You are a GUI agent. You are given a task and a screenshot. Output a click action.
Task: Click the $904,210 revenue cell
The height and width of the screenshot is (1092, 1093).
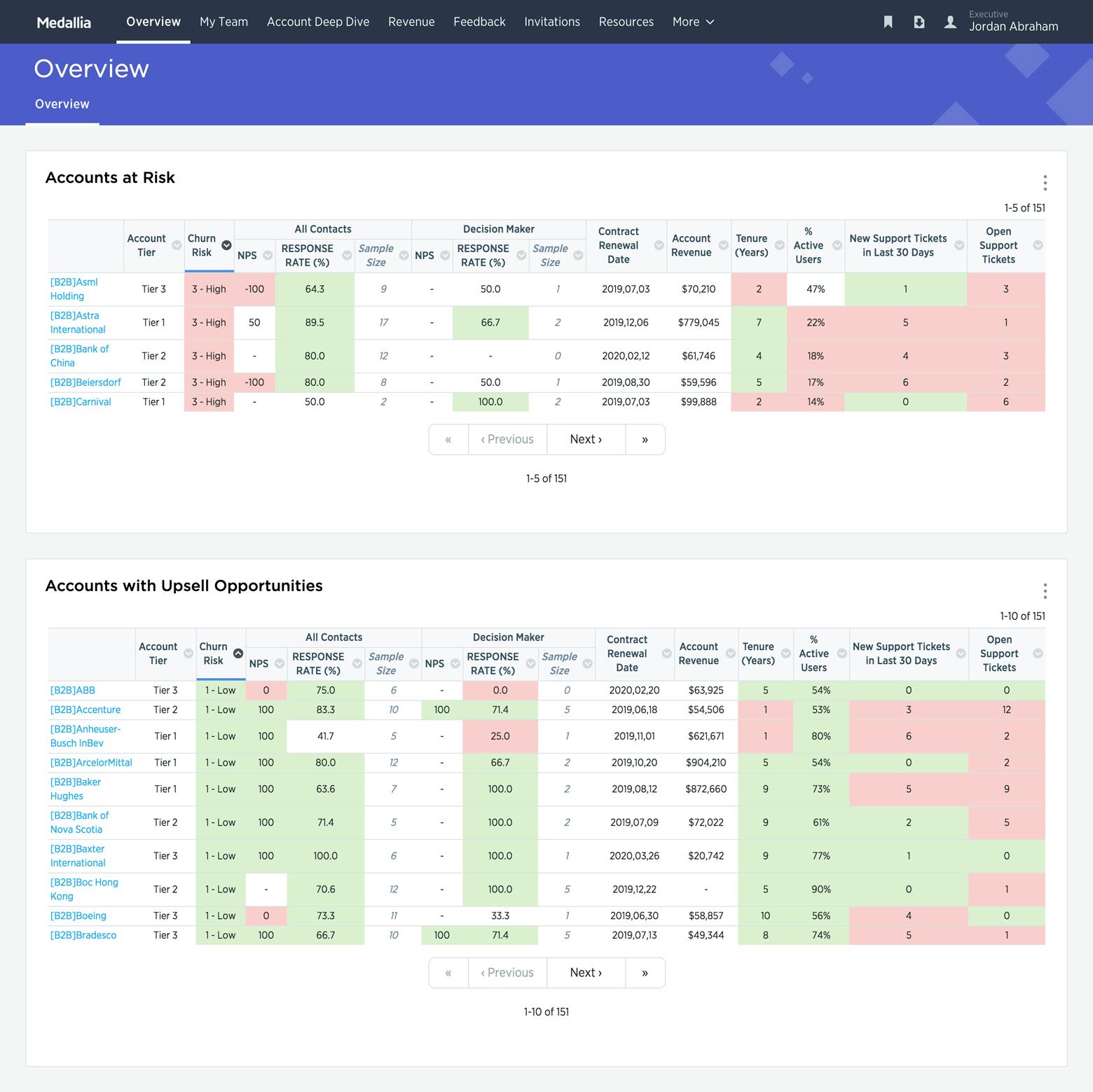tap(706, 763)
